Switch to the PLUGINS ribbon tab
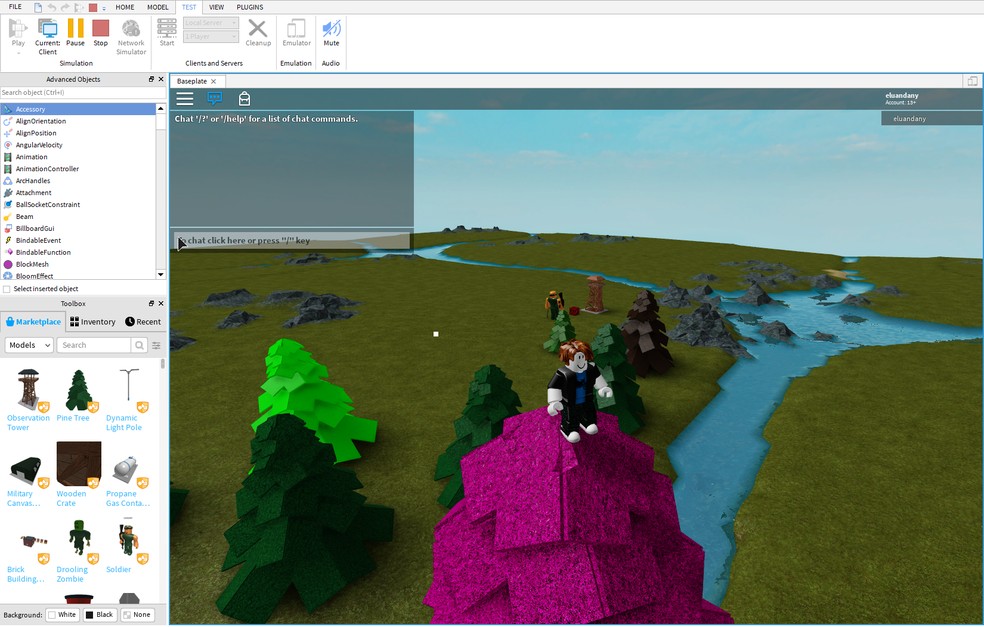 (250, 7)
